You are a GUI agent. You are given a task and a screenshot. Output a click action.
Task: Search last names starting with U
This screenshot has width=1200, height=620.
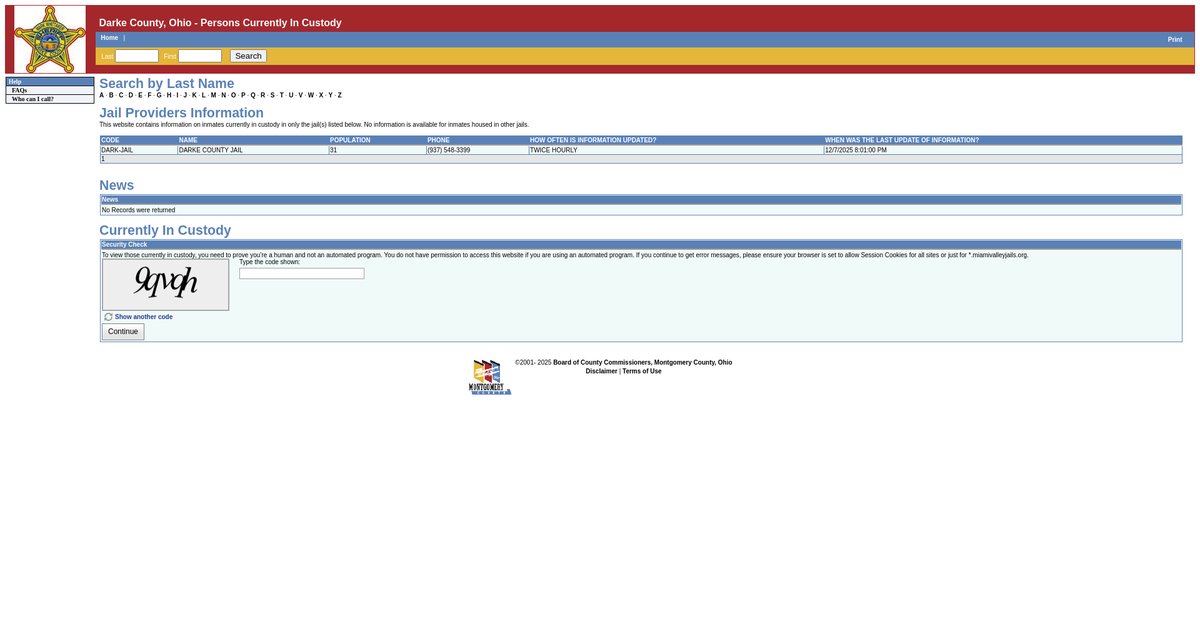291,95
